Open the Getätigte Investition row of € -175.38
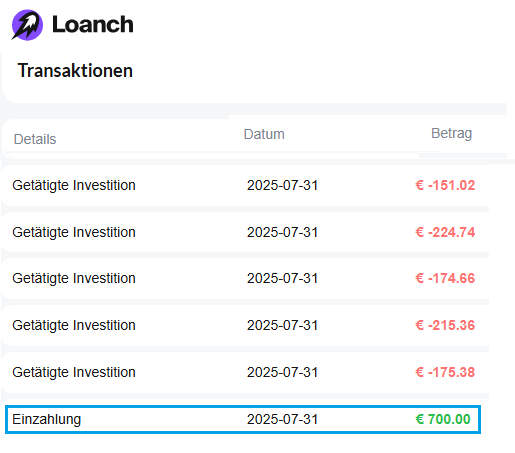 tap(245, 372)
